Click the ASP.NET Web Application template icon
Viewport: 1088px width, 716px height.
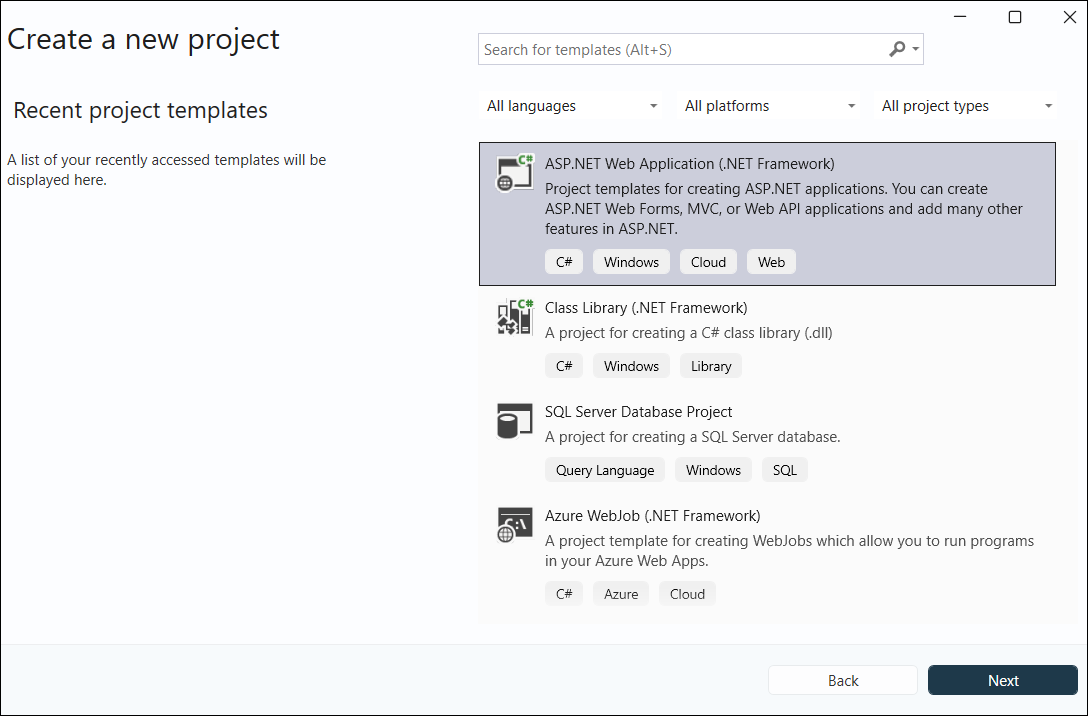pyautogui.click(x=514, y=173)
